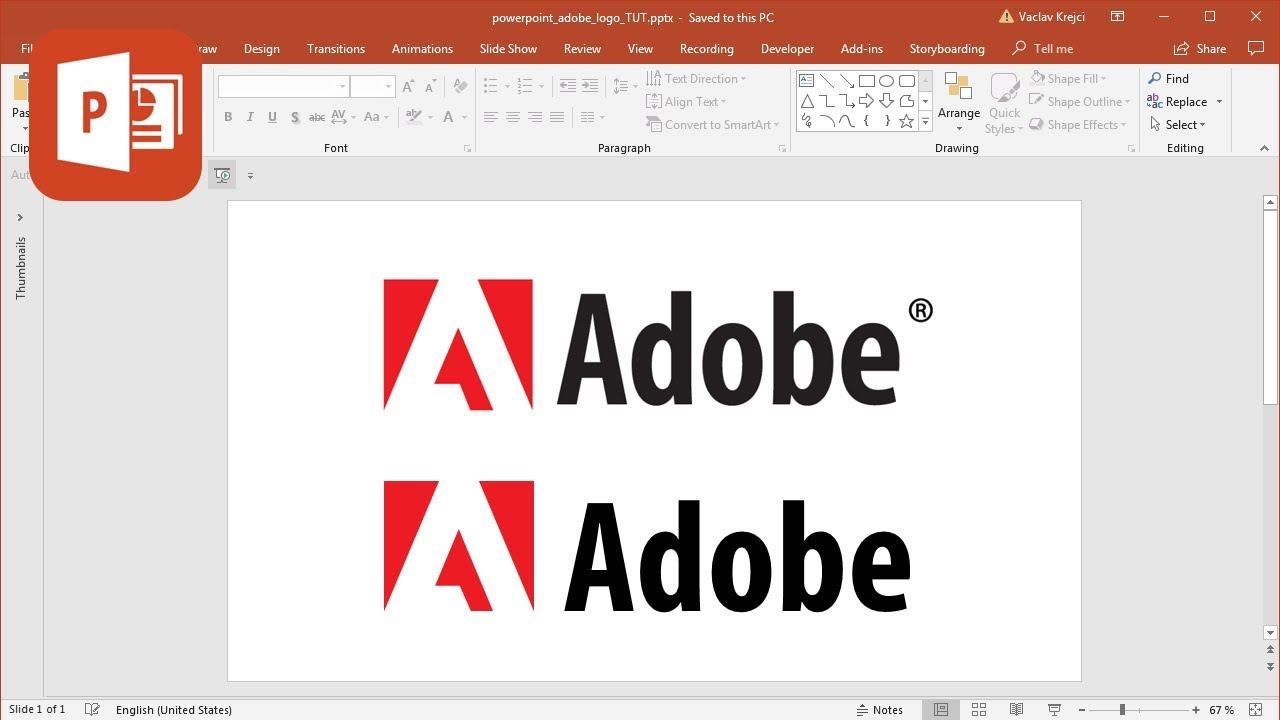Expand the Shapes gallery More arrow

925,121
